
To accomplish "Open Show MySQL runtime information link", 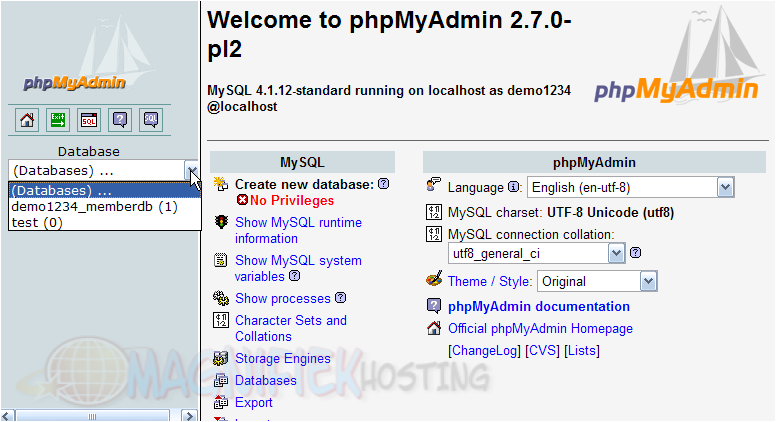I will click(298, 230).
